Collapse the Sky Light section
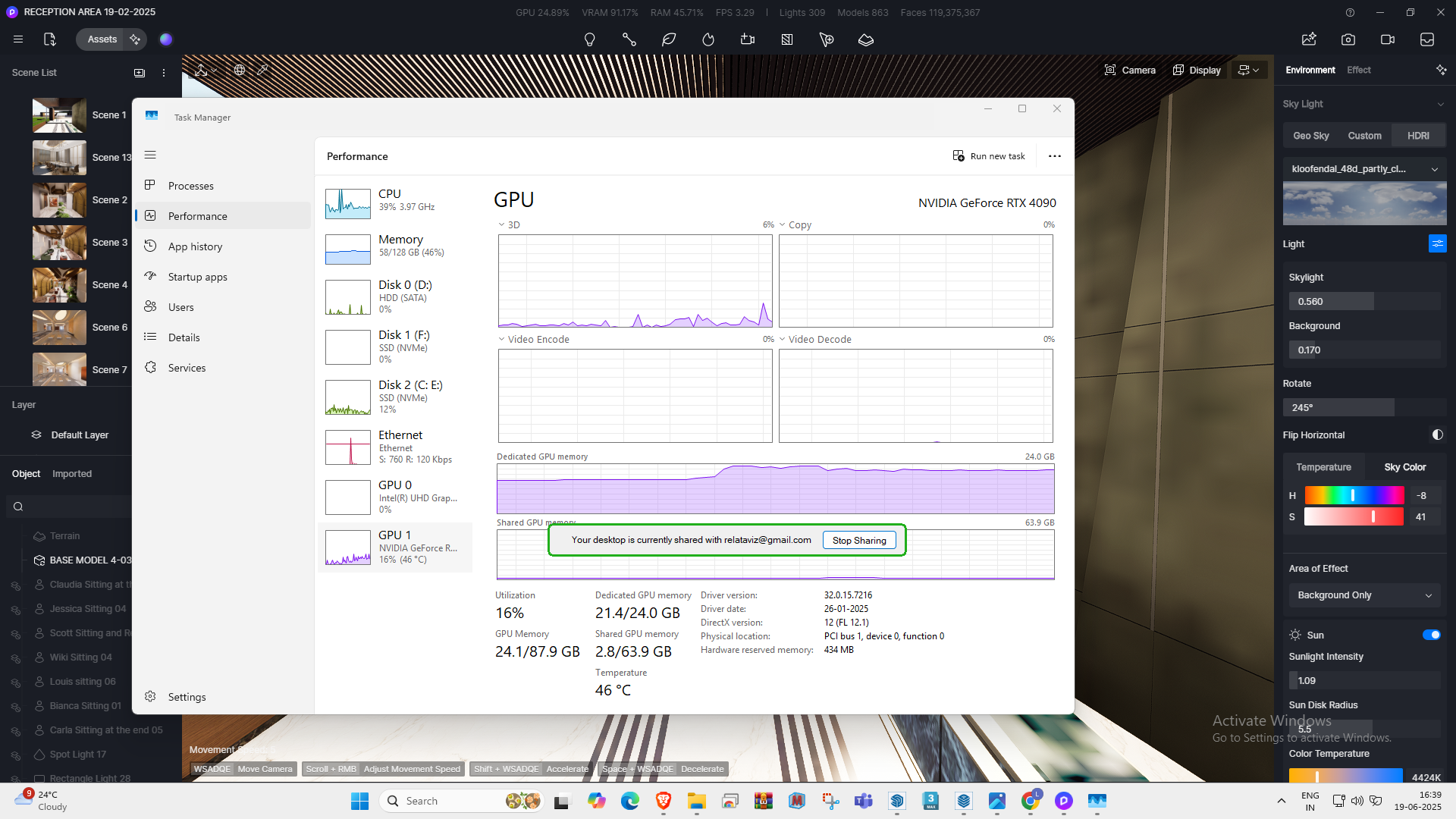The width and height of the screenshot is (1456, 819). [x=1440, y=104]
